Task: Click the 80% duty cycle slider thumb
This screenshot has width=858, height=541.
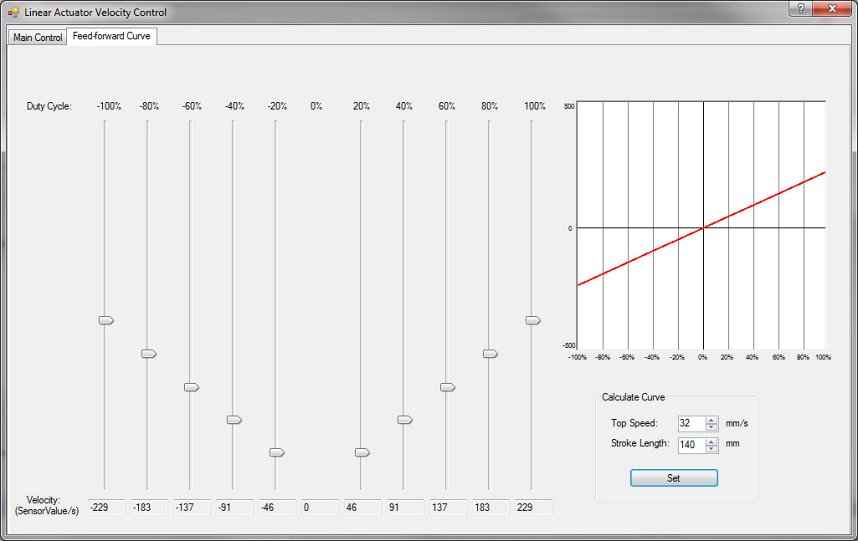Action: (490, 354)
